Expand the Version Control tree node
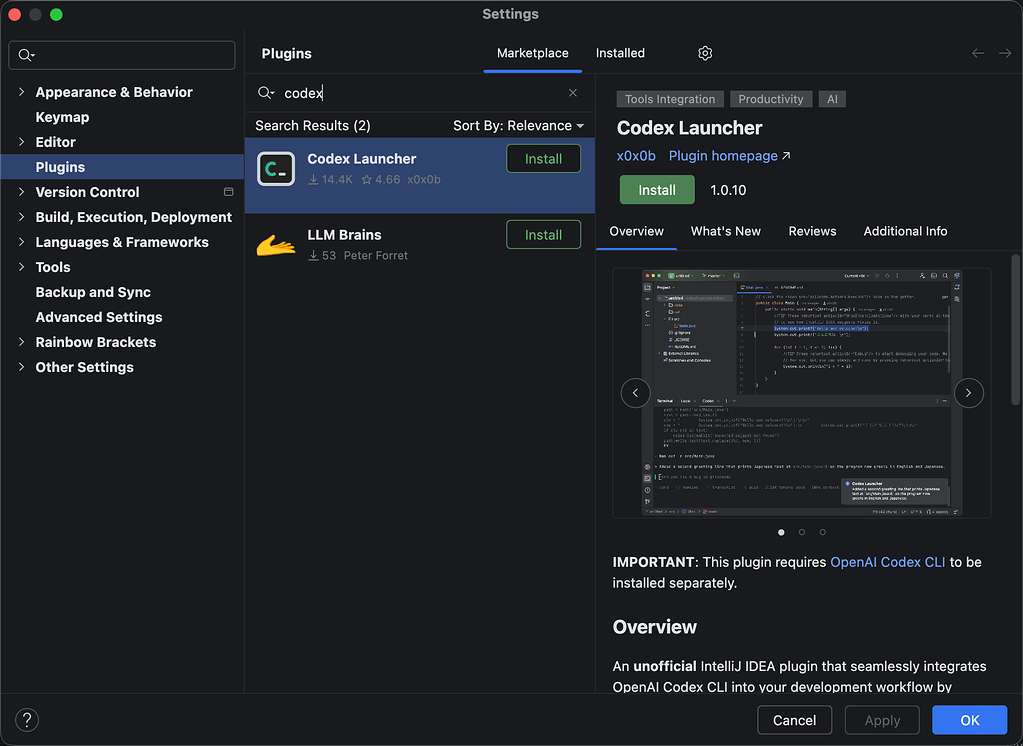The width and height of the screenshot is (1023, 746). [x=22, y=192]
